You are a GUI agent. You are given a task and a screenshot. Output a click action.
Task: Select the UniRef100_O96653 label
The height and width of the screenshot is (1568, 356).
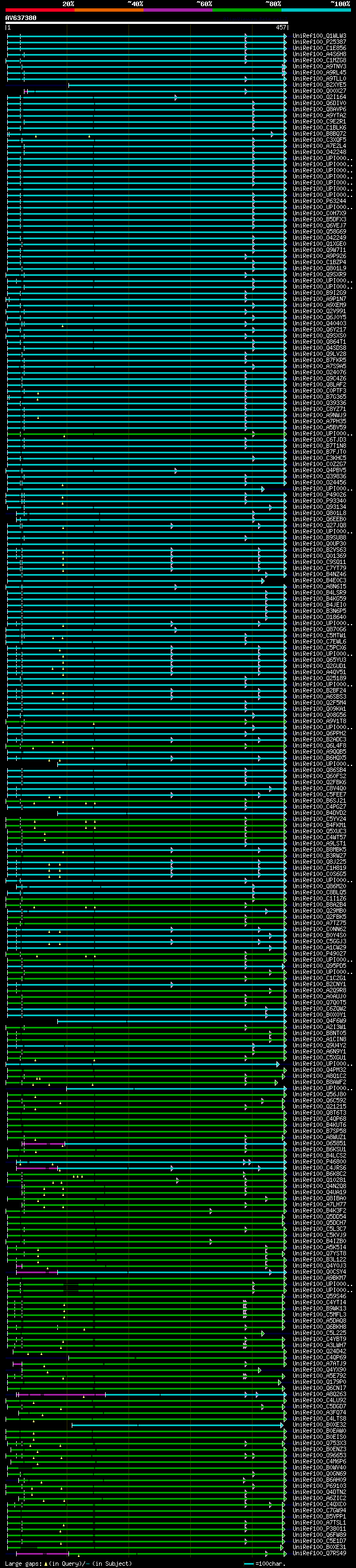pyautogui.click(x=319, y=1456)
